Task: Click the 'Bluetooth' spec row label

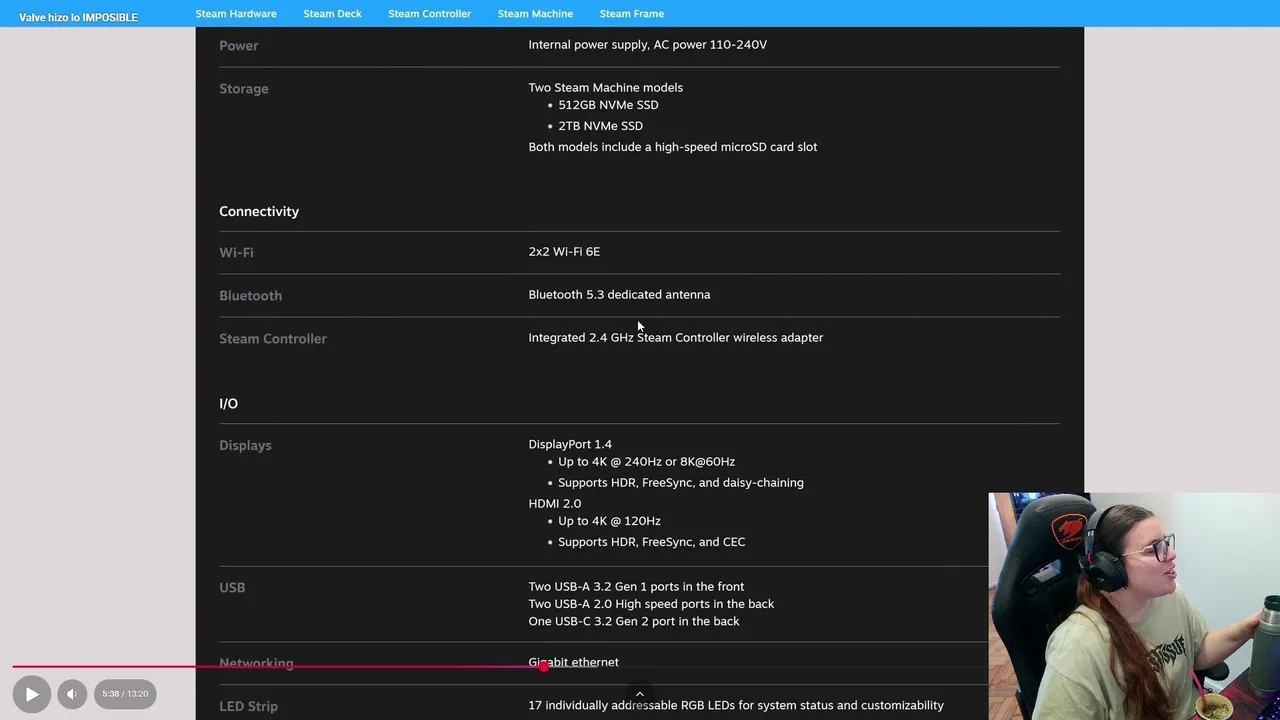Action: [x=250, y=296]
